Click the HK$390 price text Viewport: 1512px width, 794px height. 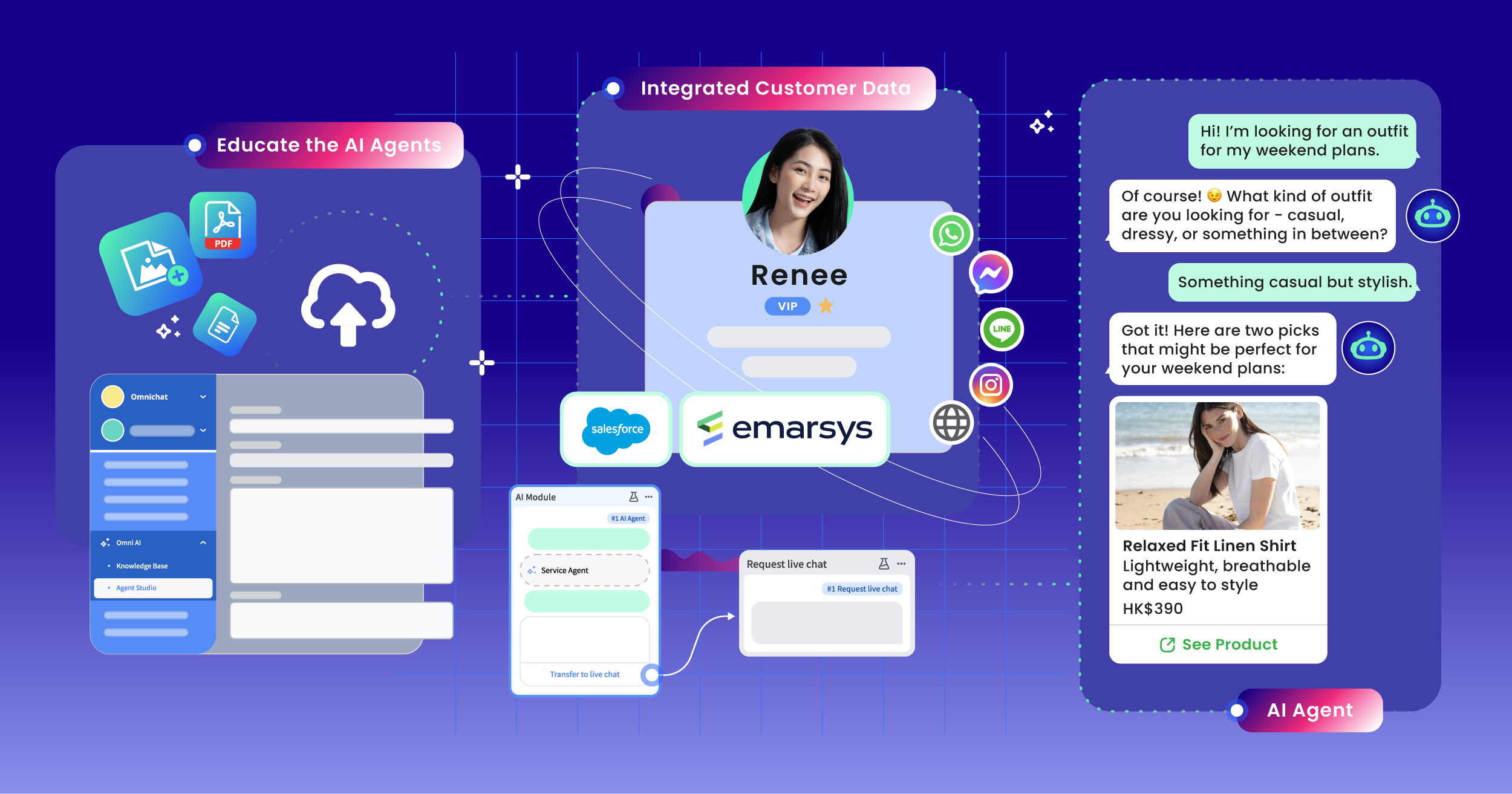point(1153,608)
